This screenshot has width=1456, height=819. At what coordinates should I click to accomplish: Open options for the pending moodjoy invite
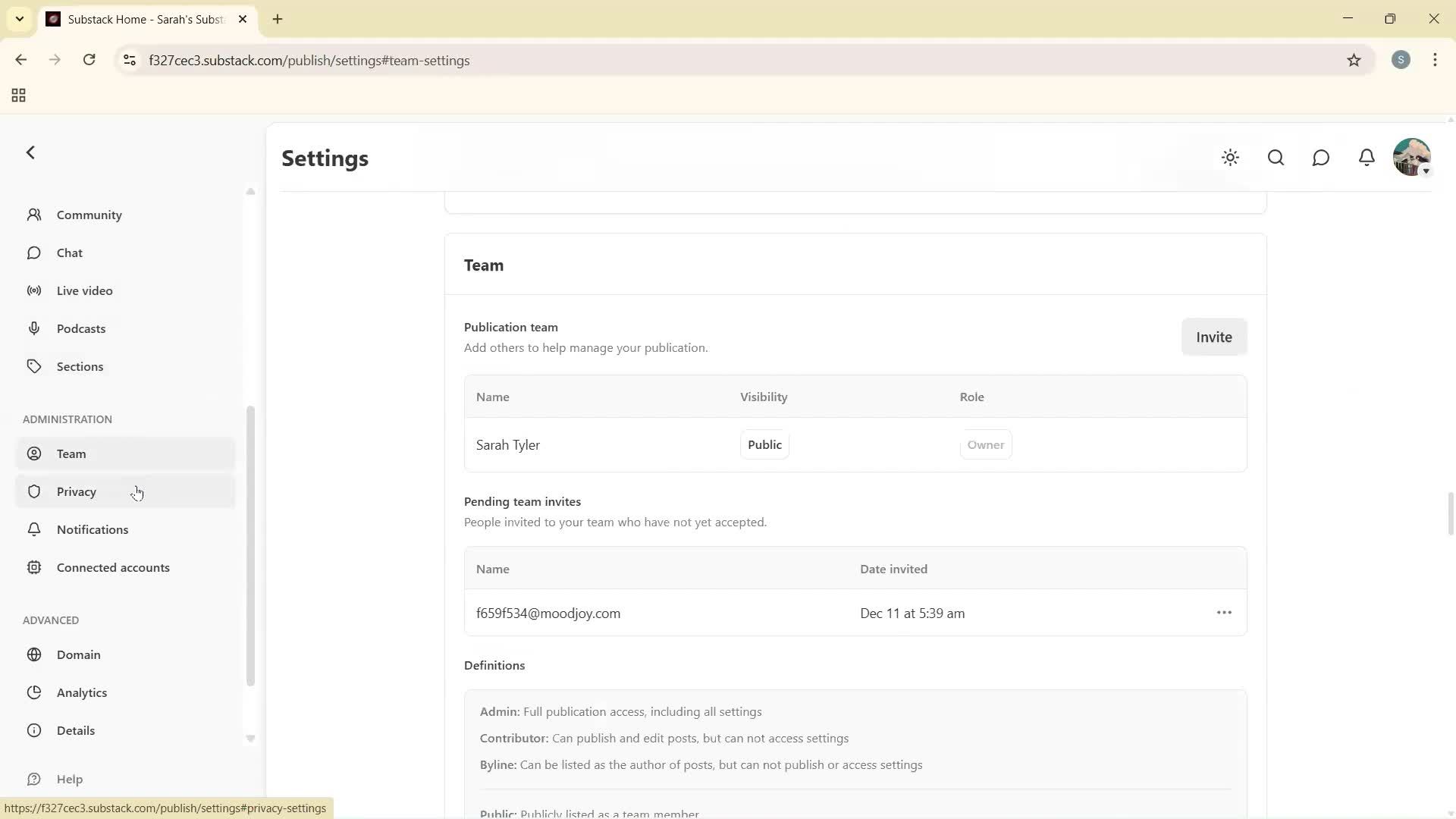tap(1224, 612)
